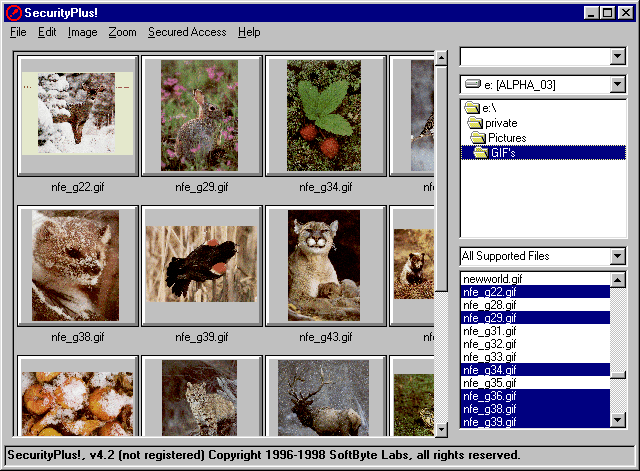Select nfe_g32.gif in the file list
This screenshot has width=640, height=471.
[536, 344]
